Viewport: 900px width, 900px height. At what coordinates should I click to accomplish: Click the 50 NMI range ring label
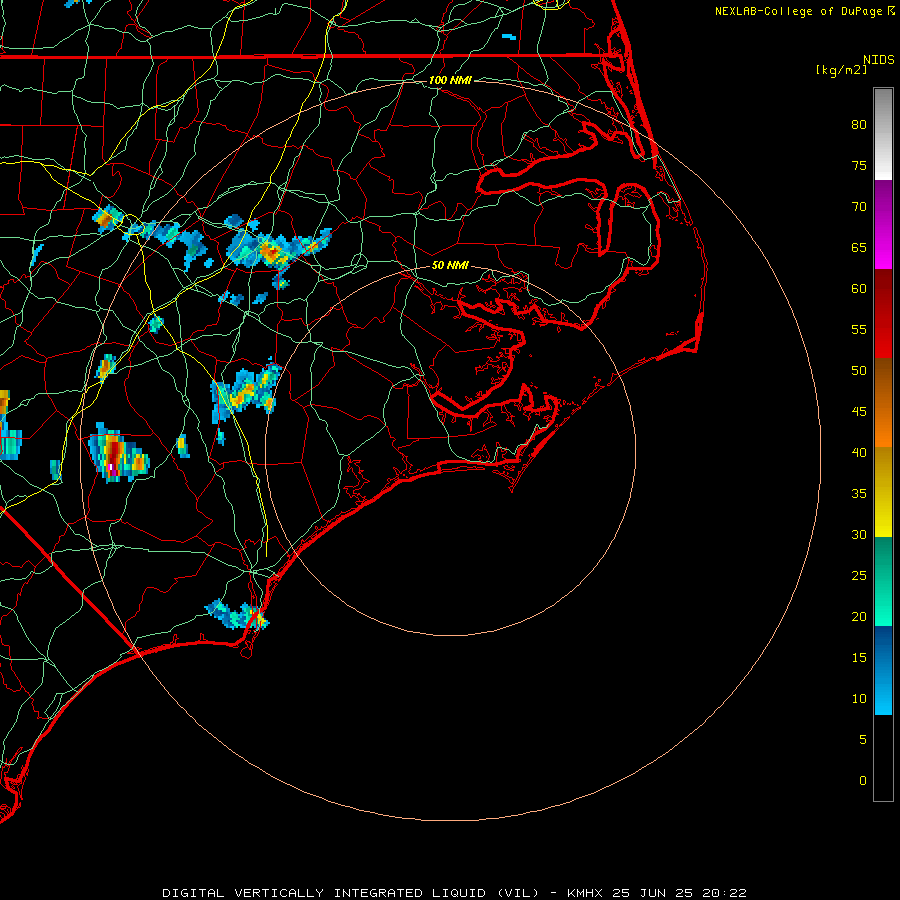tap(450, 265)
